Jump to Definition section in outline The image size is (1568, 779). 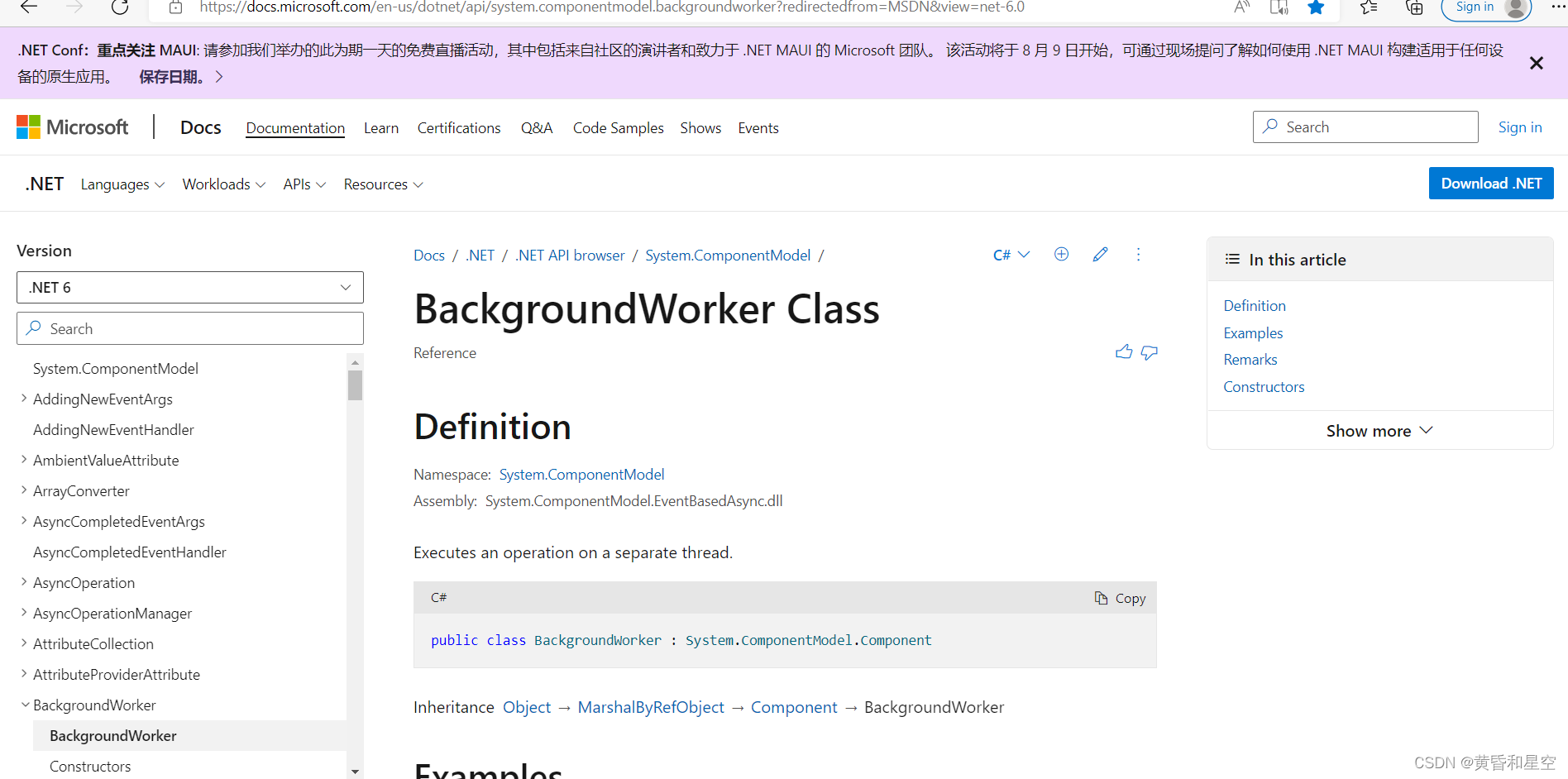(x=1255, y=306)
